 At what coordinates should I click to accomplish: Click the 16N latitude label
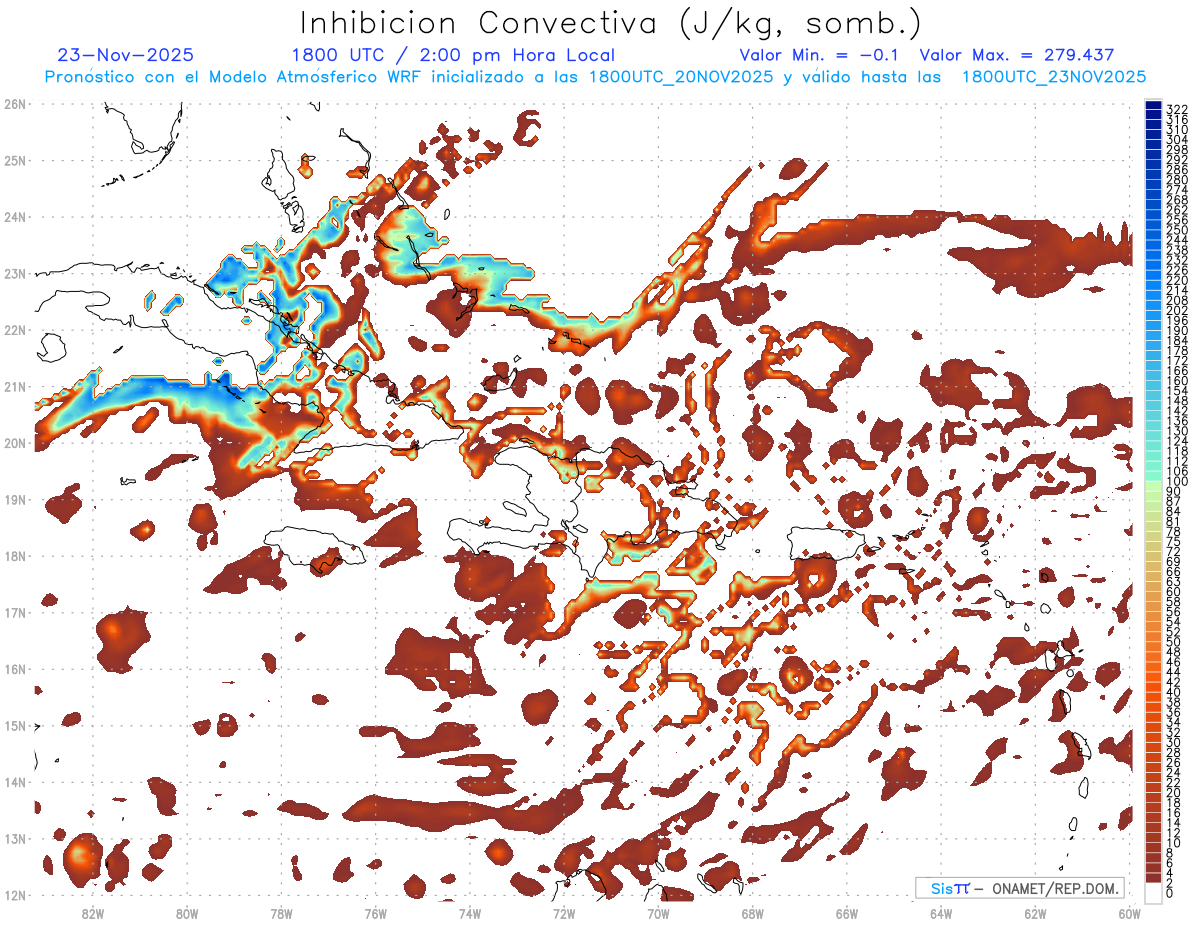pos(14,669)
